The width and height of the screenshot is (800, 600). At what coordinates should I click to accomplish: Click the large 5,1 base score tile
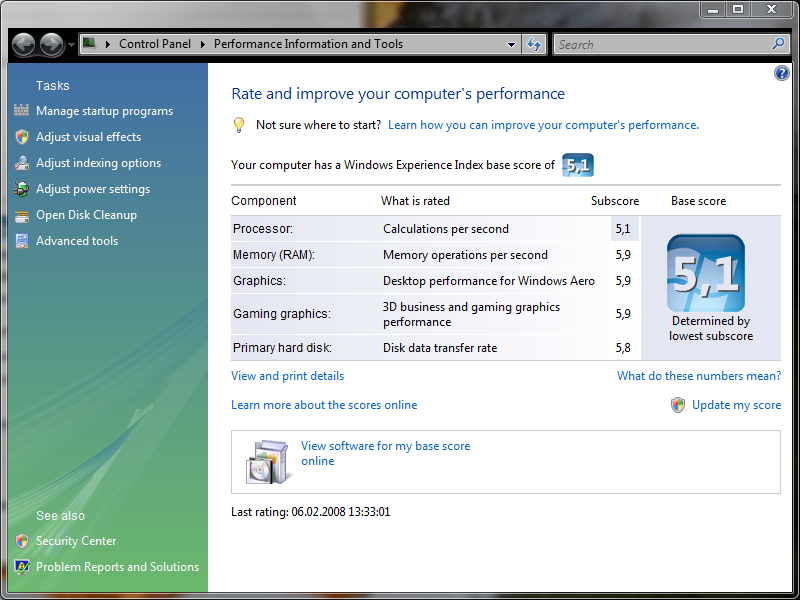coord(706,273)
